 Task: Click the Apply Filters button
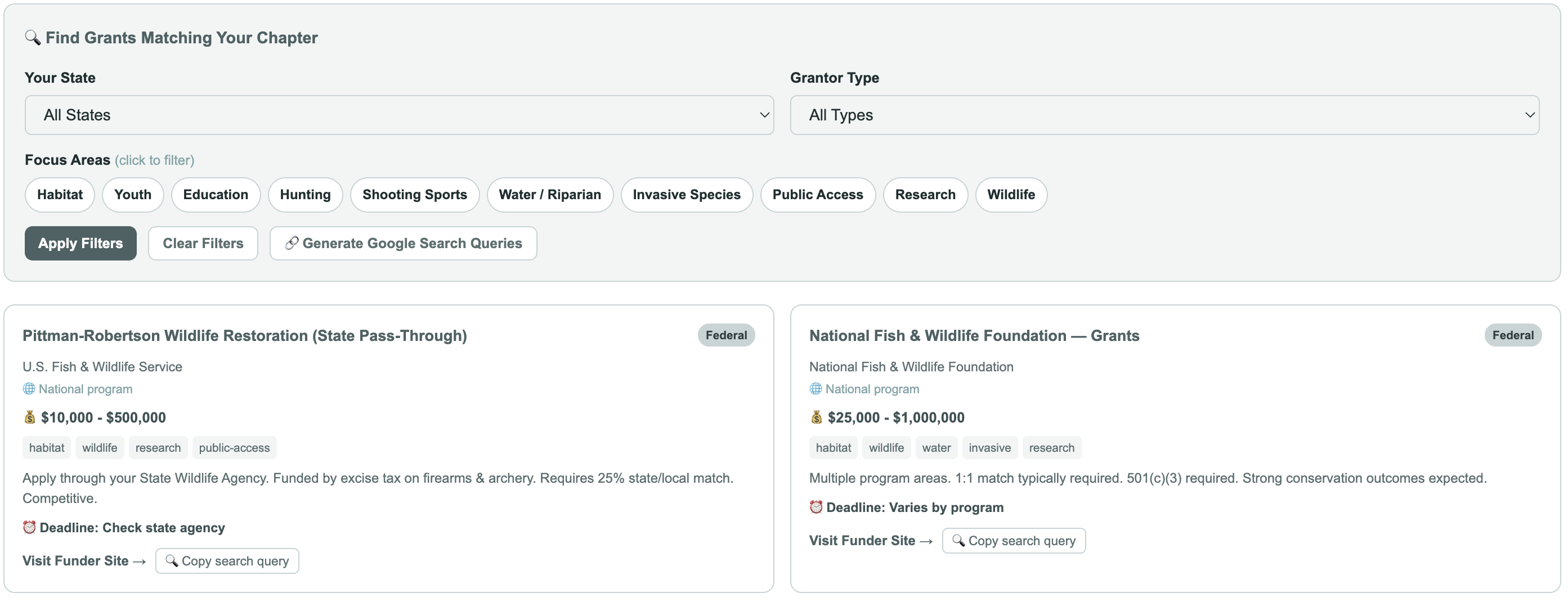80,244
